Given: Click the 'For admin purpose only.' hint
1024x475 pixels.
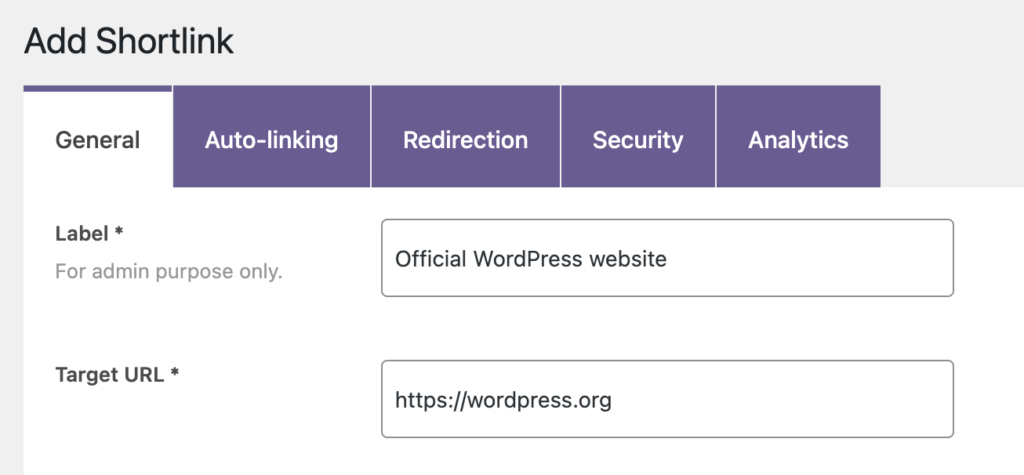Looking at the screenshot, I should [168, 271].
